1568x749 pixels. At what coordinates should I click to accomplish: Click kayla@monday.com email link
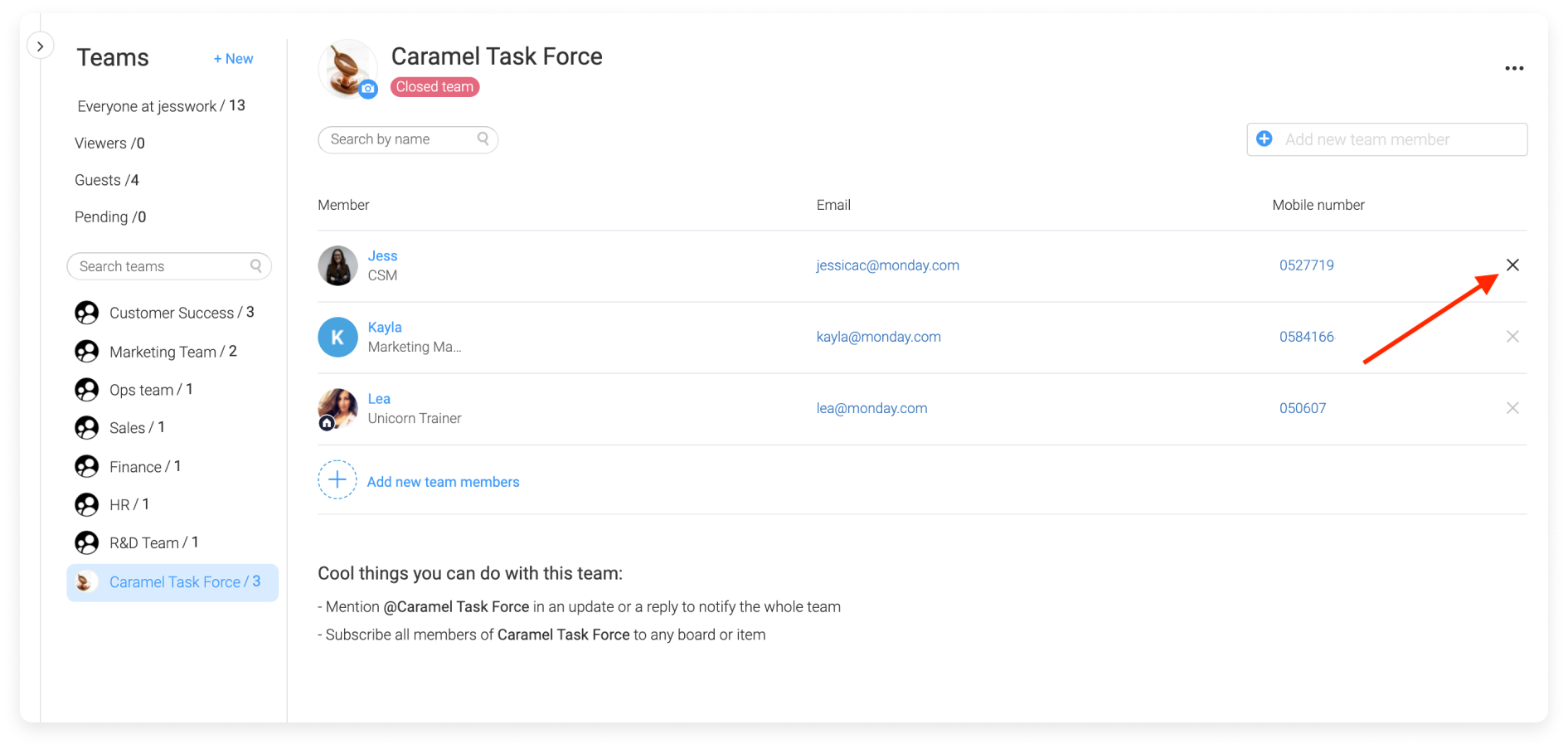pyautogui.click(x=878, y=337)
